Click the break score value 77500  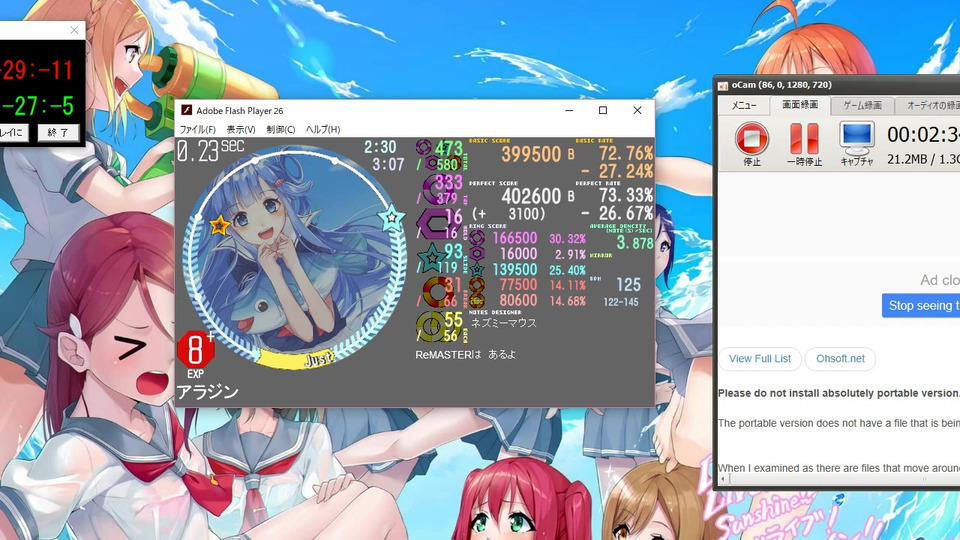point(518,285)
